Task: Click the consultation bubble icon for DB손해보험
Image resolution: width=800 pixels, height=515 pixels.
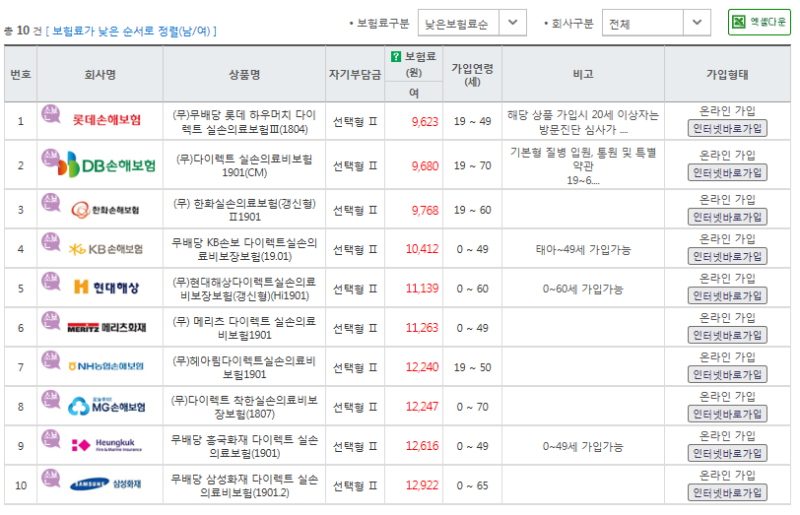Action: [51, 158]
